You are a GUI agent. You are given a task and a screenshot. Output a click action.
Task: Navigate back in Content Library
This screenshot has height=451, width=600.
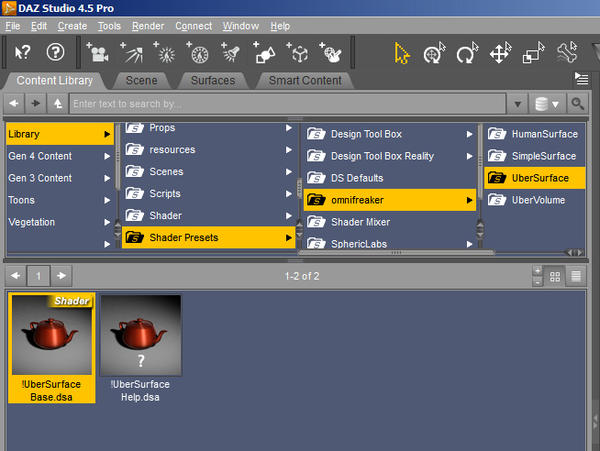click(x=14, y=103)
